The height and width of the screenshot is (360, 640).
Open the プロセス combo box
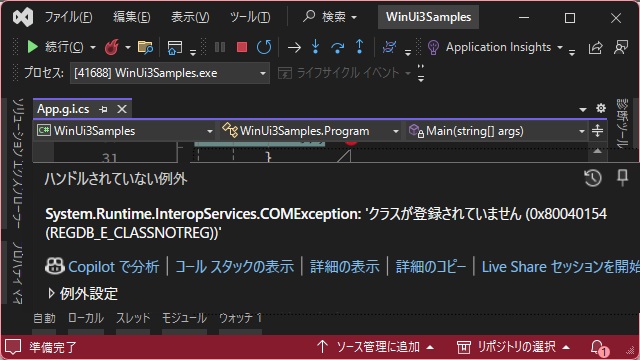[170, 73]
